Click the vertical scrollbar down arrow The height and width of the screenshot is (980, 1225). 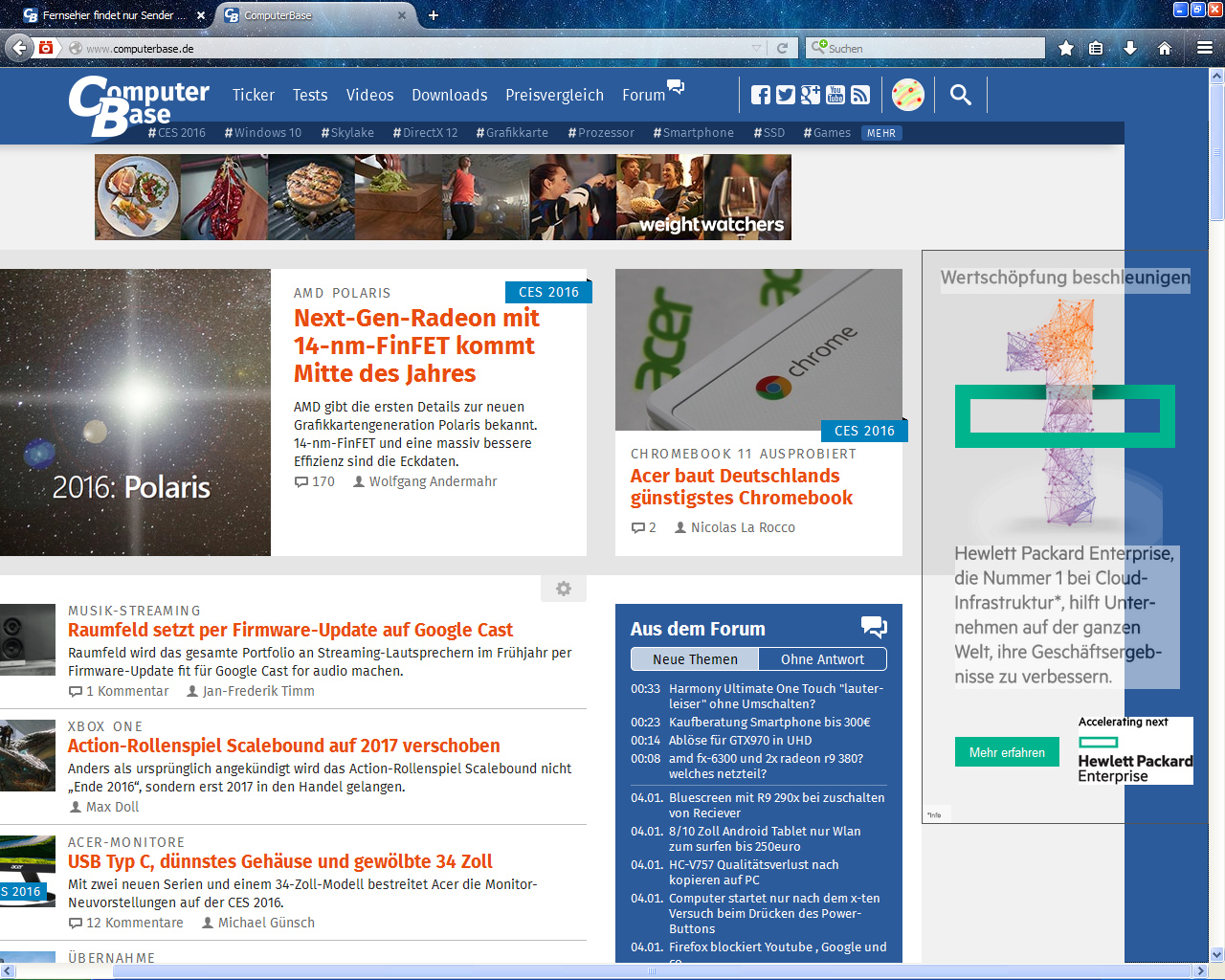pos(1216,954)
